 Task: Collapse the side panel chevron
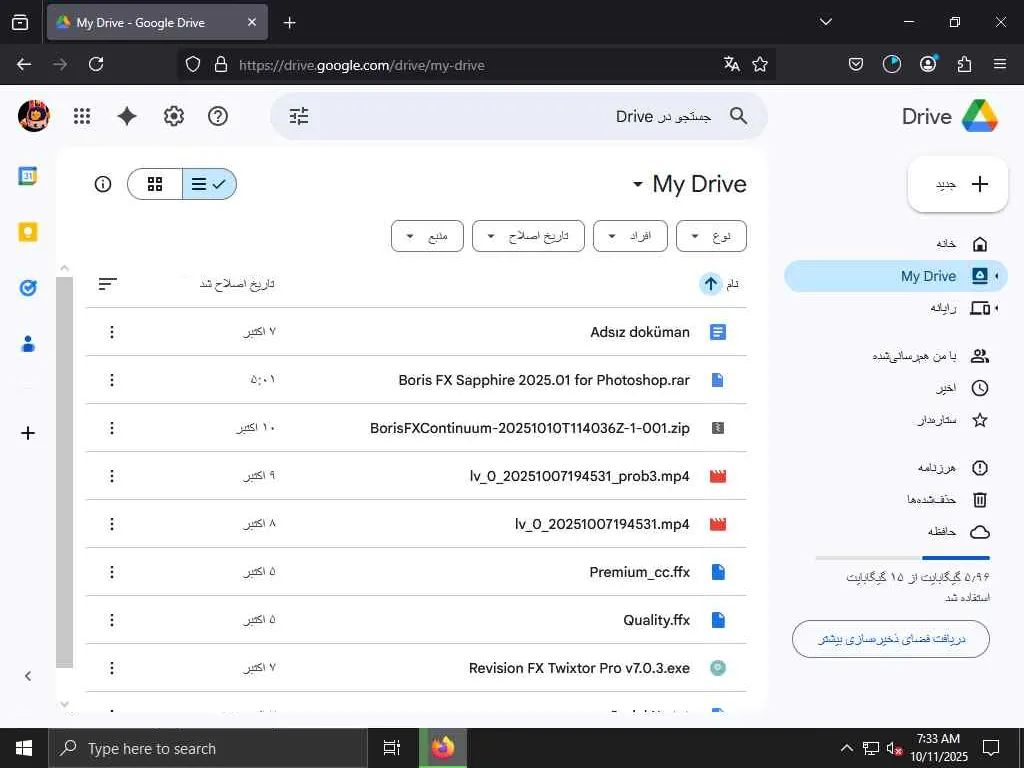tap(28, 676)
